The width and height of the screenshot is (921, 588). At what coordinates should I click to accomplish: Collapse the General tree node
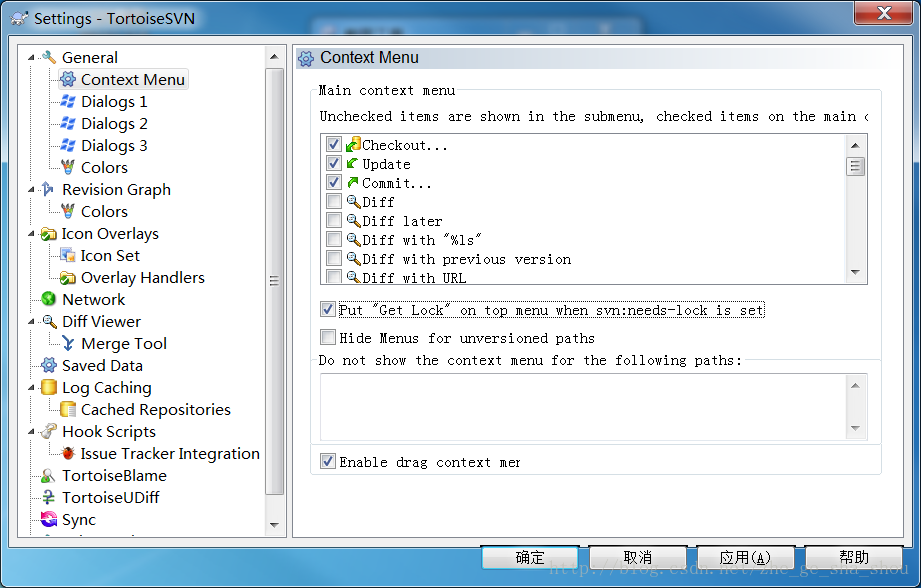coord(31,58)
